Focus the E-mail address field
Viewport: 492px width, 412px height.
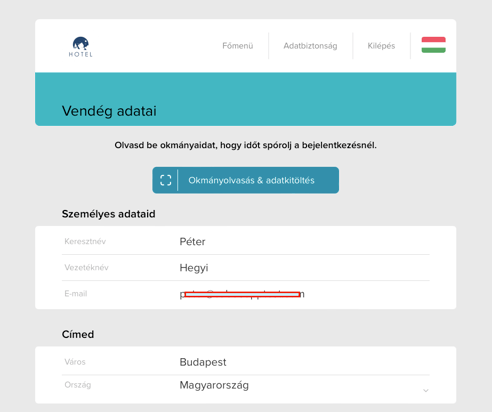click(246, 294)
